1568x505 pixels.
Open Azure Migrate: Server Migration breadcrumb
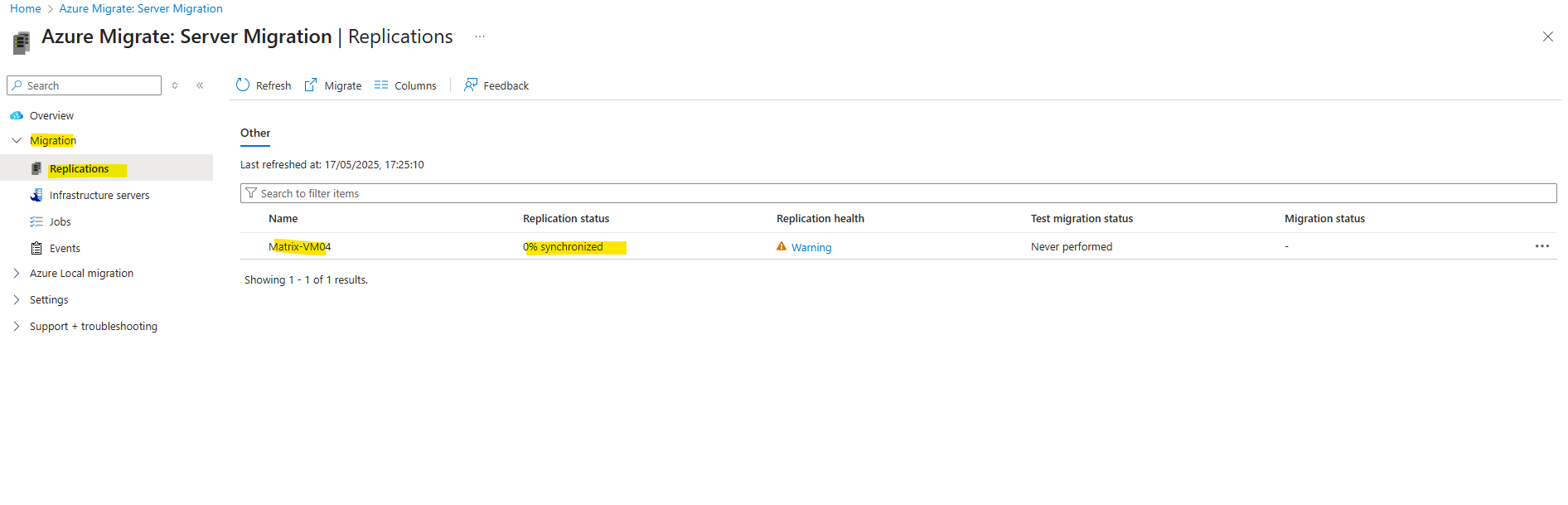point(141,9)
